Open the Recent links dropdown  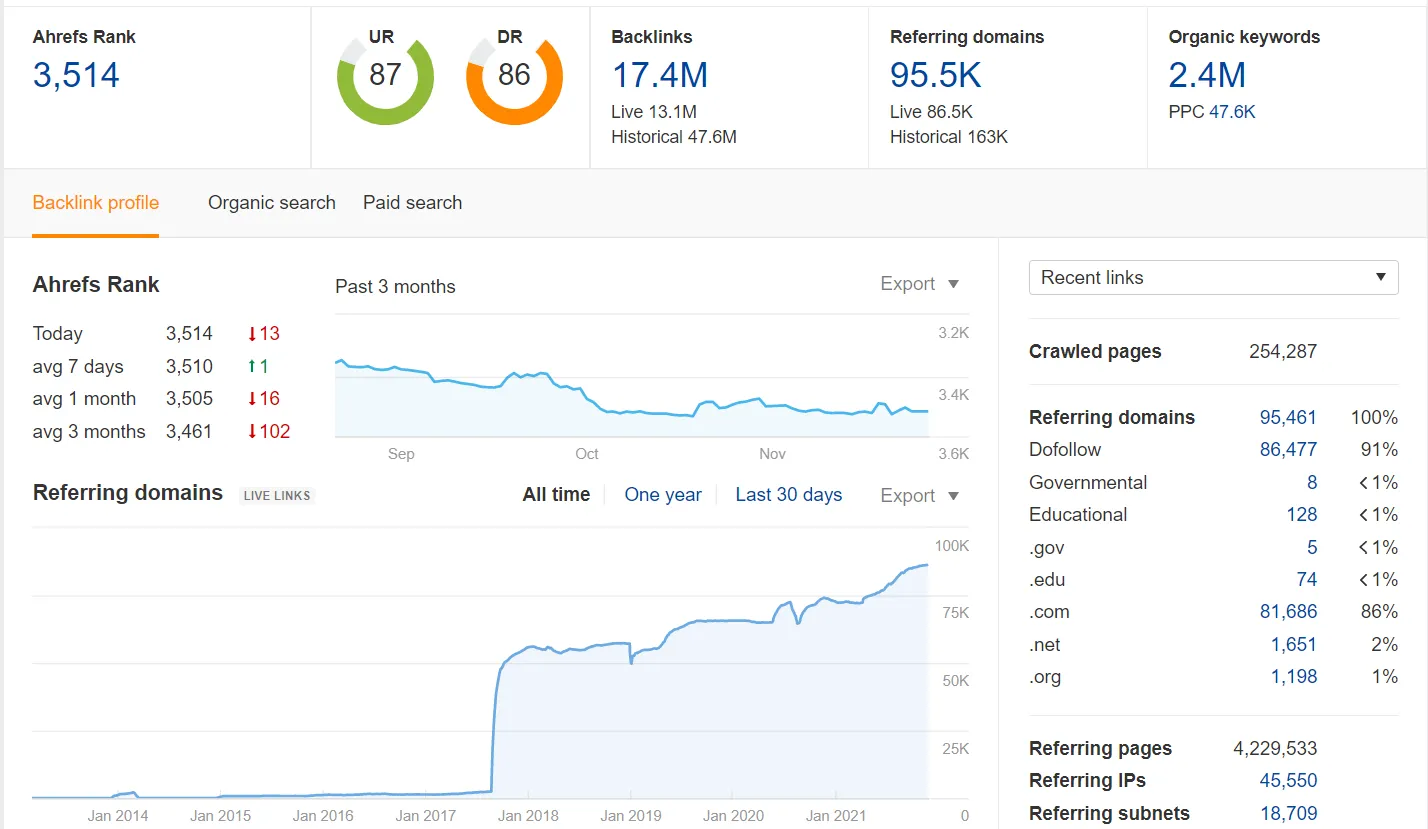(1213, 278)
